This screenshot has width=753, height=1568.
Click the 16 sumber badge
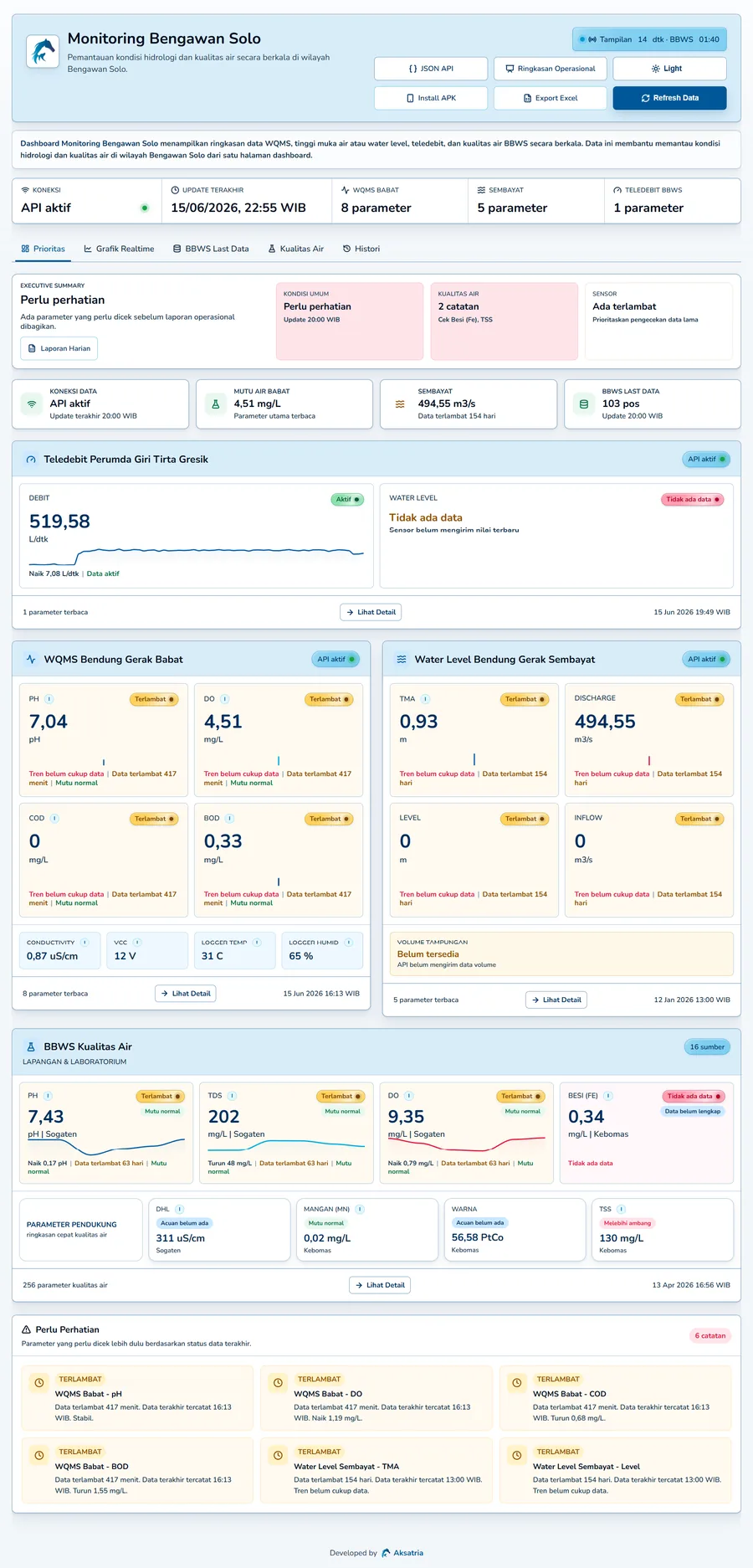pyautogui.click(x=707, y=1047)
